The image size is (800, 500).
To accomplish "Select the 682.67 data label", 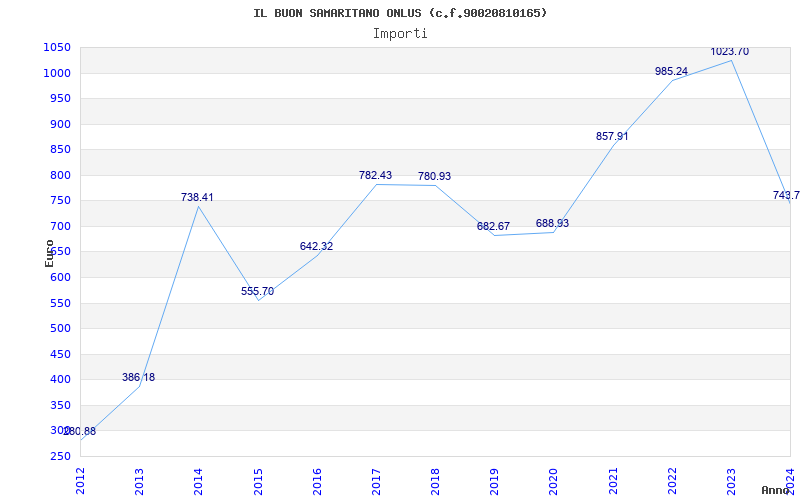I will tap(493, 227).
